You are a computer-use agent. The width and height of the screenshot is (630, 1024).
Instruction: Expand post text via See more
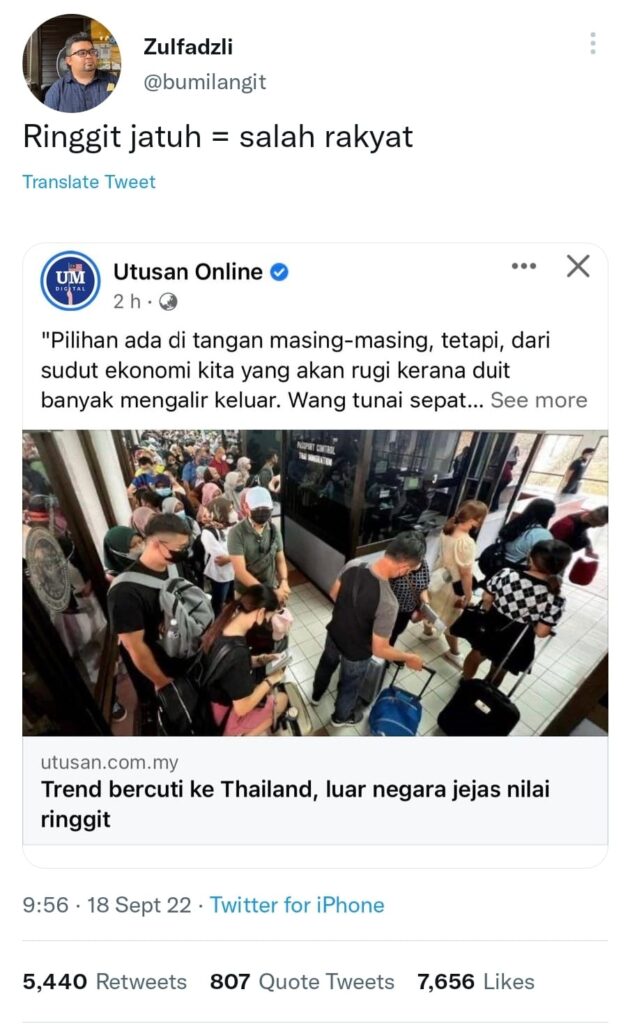pos(539,400)
